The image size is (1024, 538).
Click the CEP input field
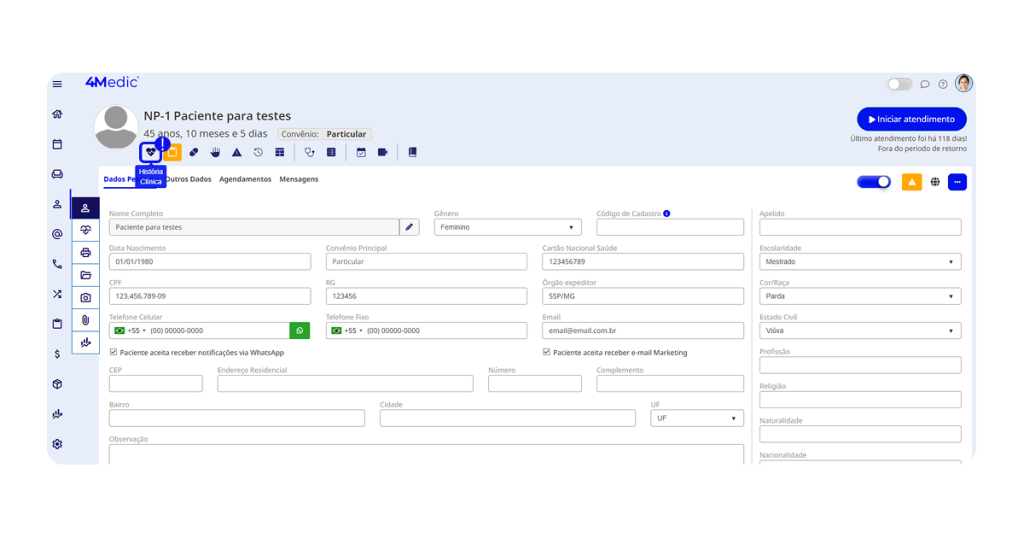coord(155,384)
